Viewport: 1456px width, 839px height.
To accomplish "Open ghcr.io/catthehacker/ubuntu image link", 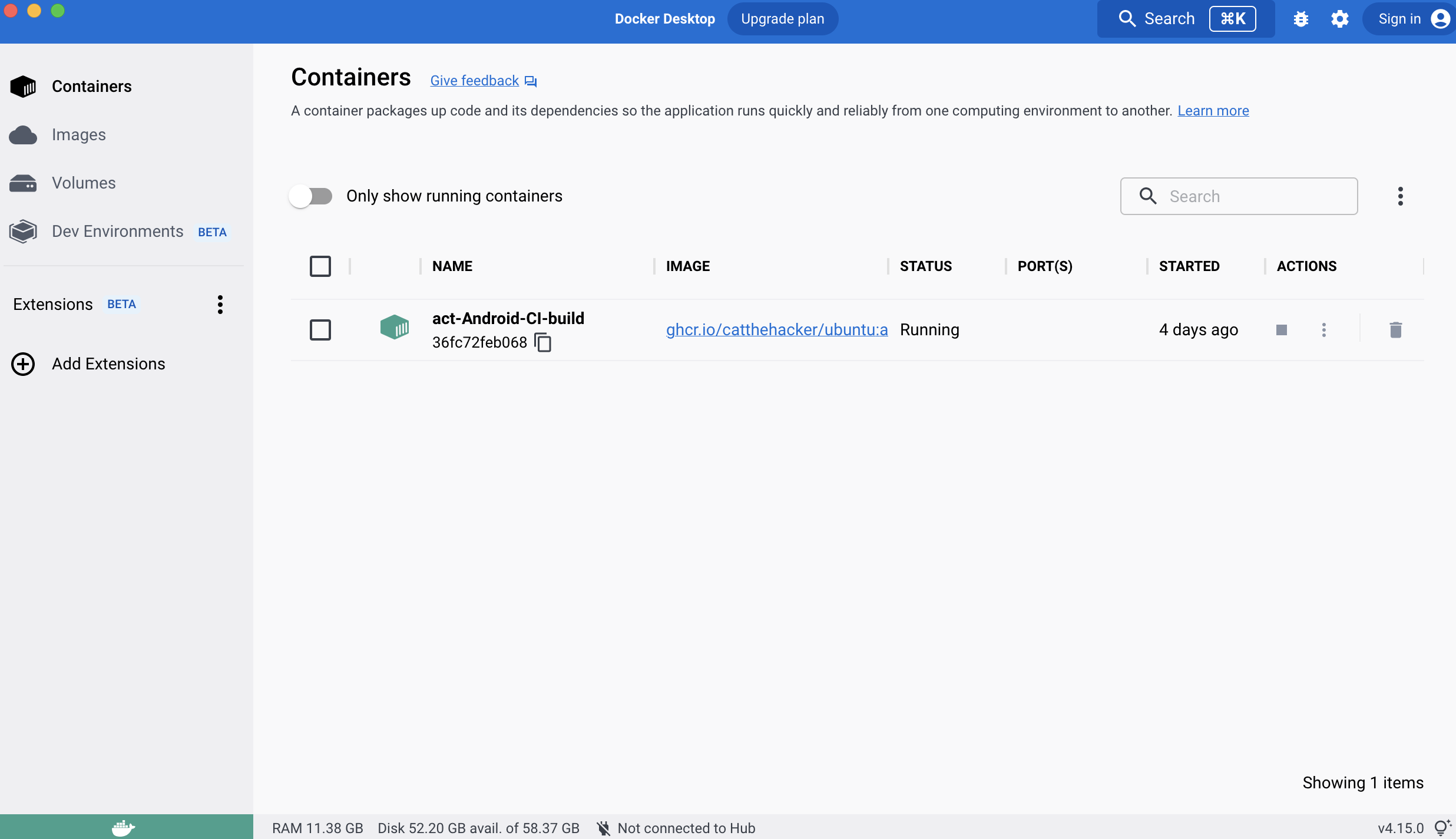I will (776, 330).
